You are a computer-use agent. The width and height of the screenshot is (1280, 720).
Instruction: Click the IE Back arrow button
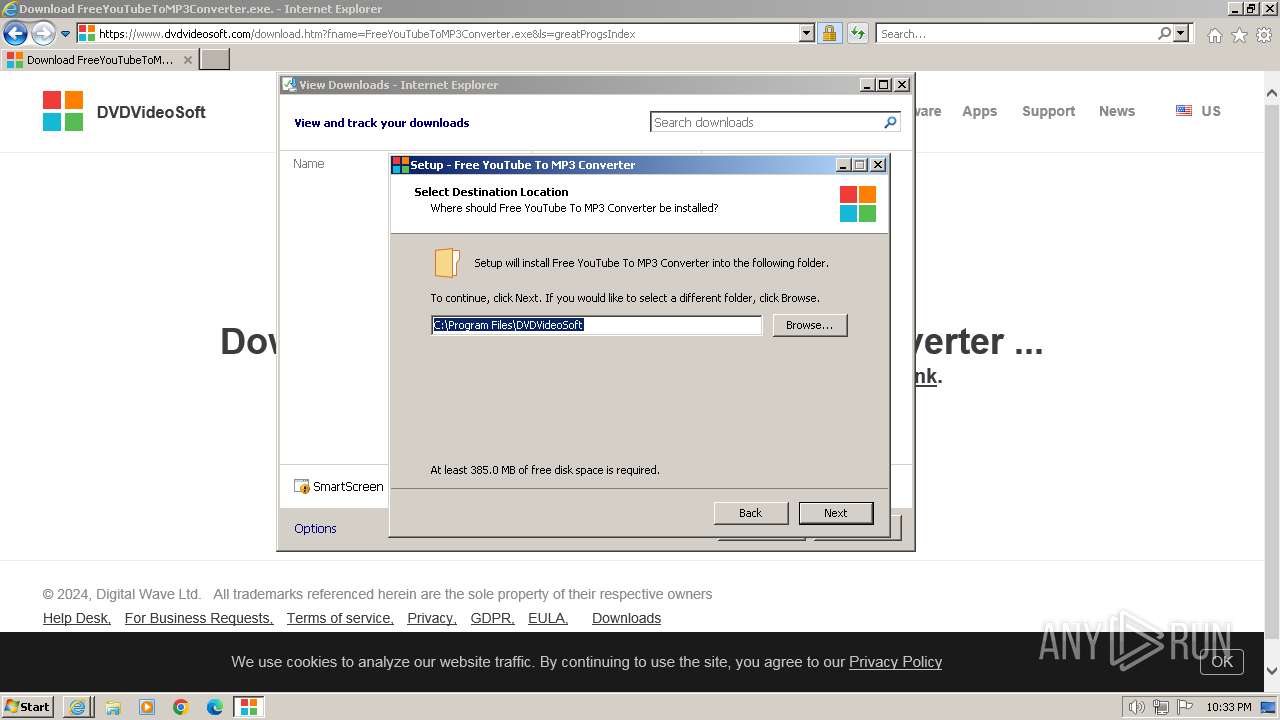[15, 33]
